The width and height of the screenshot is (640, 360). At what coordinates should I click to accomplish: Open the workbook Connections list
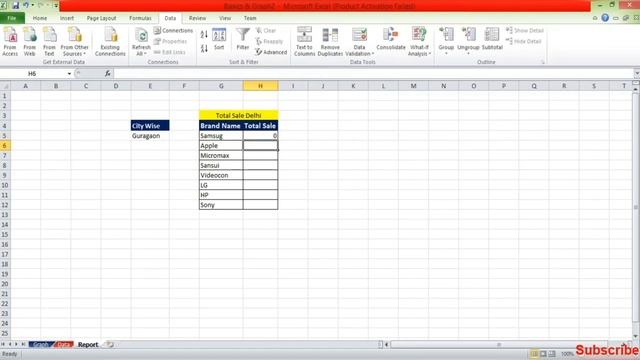(x=173, y=31)
